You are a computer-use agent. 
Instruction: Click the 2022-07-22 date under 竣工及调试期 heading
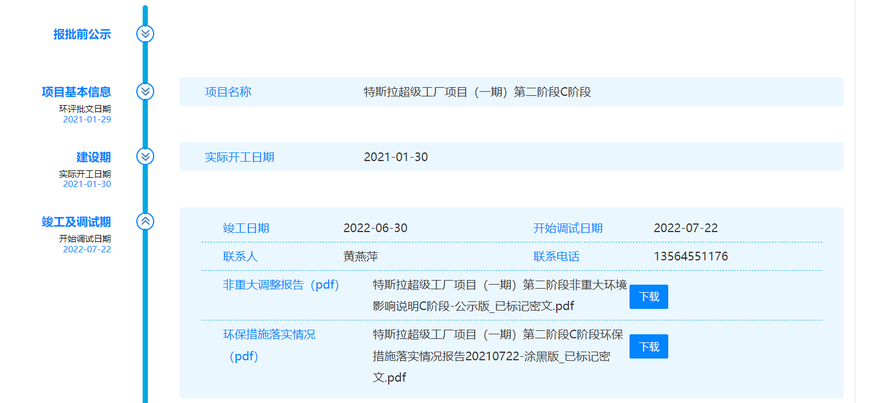coord(87,249)
